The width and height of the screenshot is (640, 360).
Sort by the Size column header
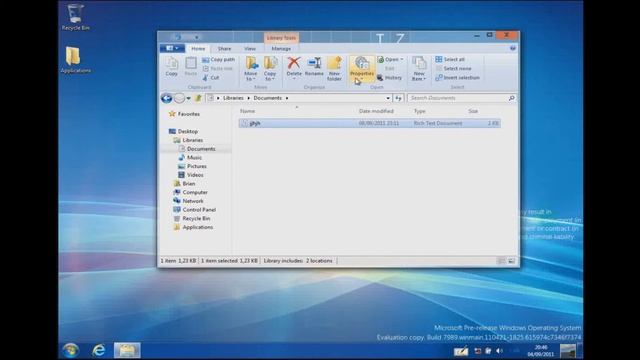(x=473, y=111)
